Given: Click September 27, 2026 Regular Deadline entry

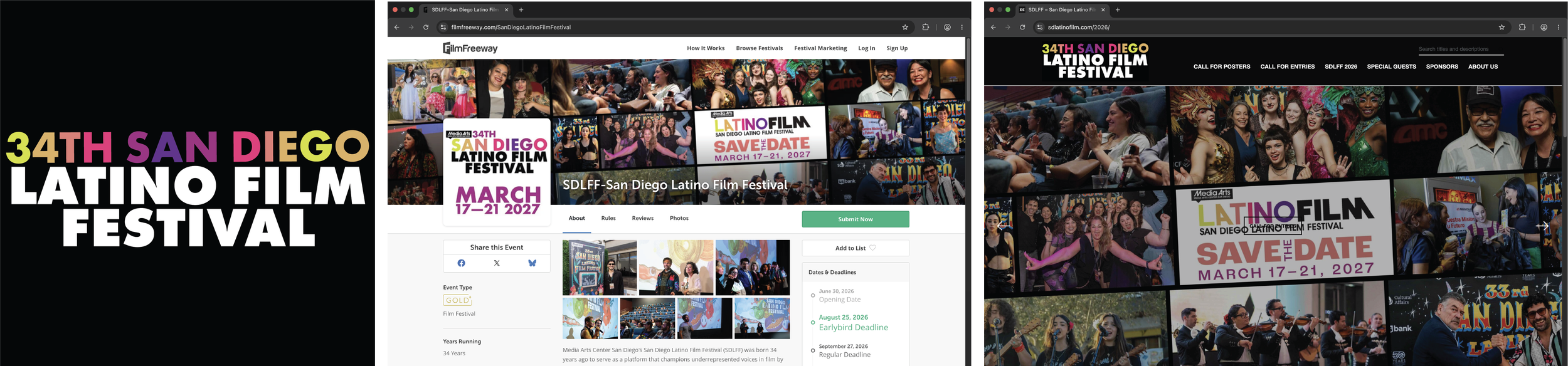Looking at the screenshot, I should point(844,350).
